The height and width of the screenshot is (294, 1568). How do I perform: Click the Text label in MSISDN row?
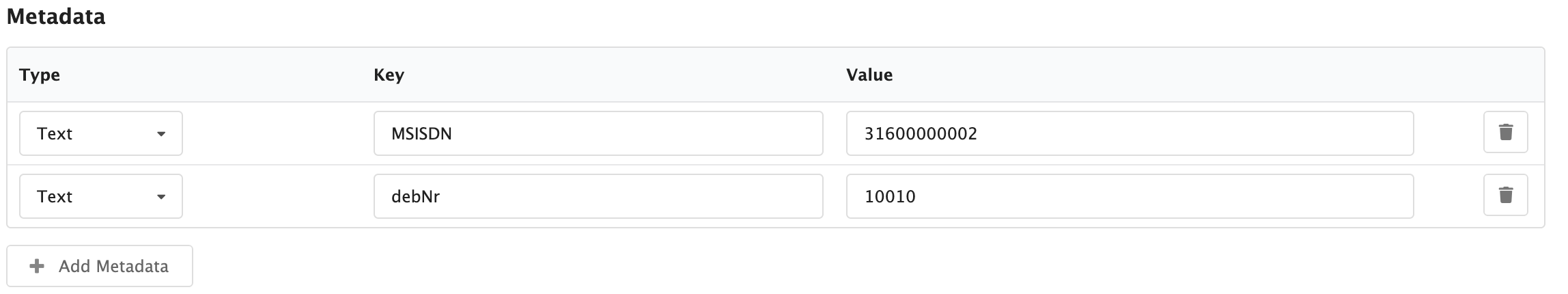55,133
